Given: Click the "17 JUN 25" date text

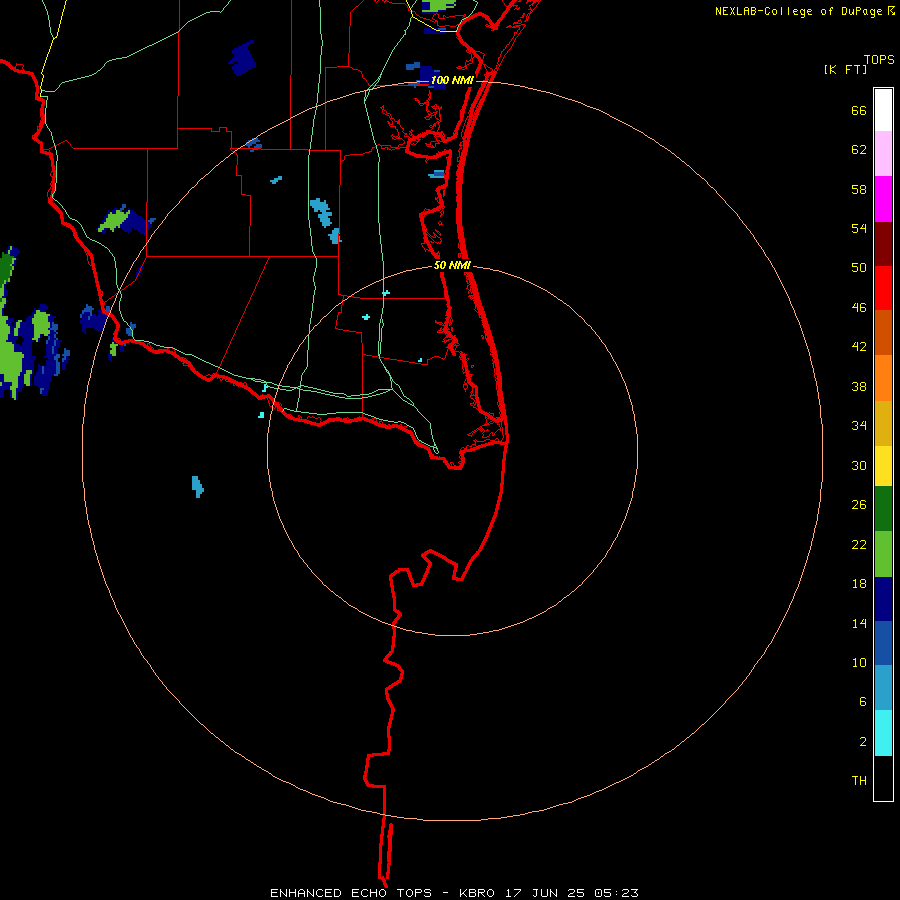Looking at the screenshot, I should 545,893.
